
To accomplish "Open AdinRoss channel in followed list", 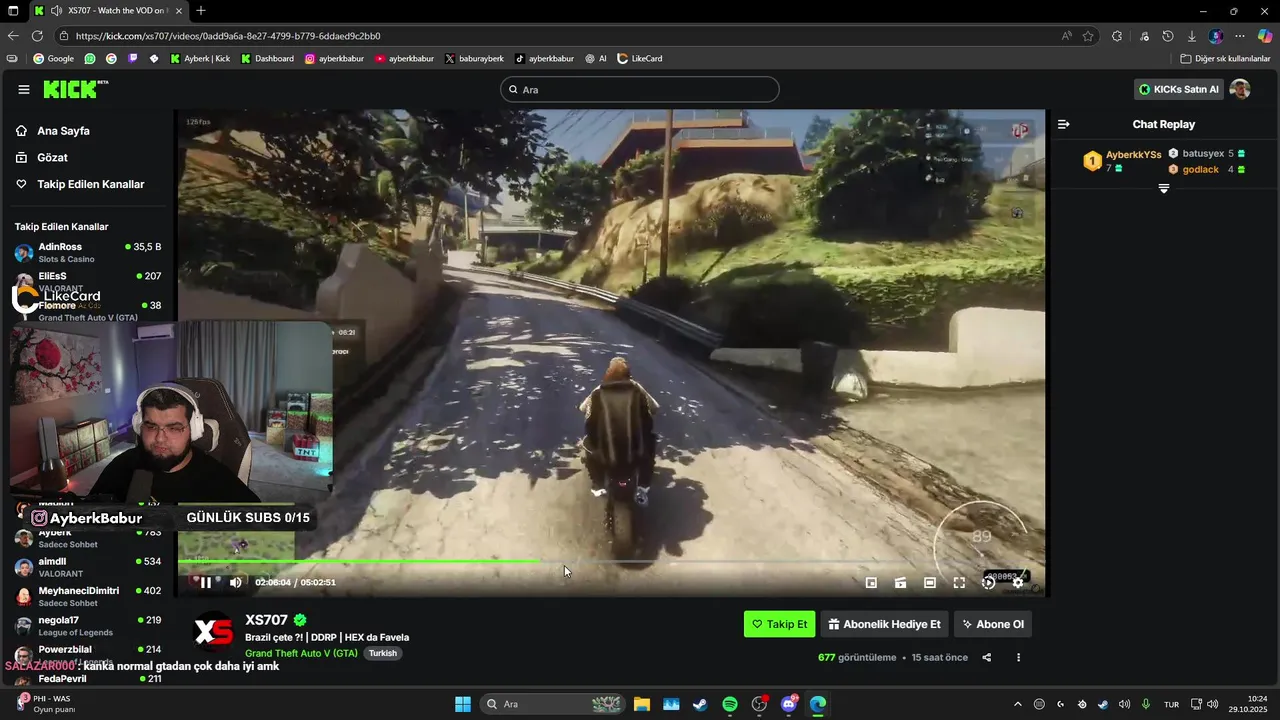I will 87,252.
